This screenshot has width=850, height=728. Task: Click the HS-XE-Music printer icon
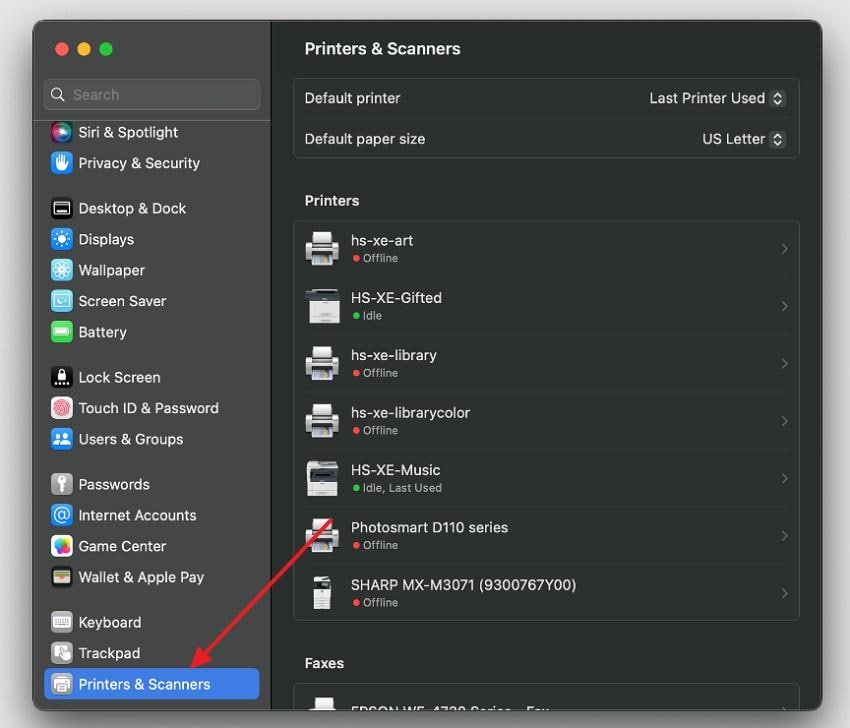pos(322,479)
